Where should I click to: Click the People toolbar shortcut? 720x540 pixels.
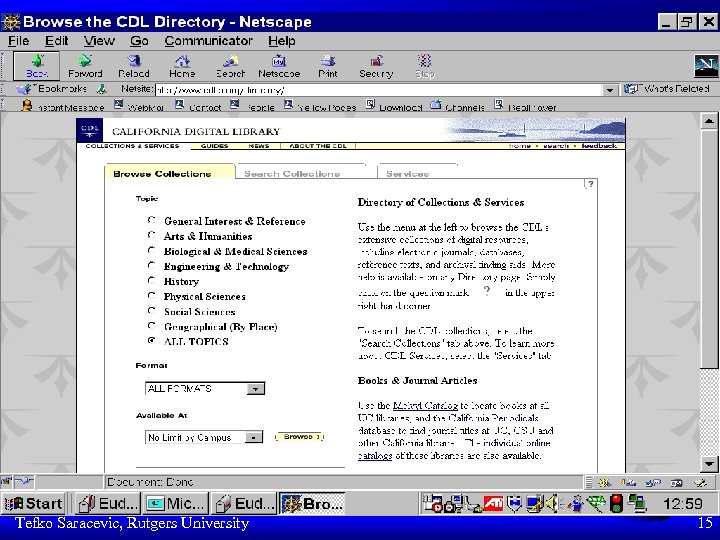click(x=252, y=107)
